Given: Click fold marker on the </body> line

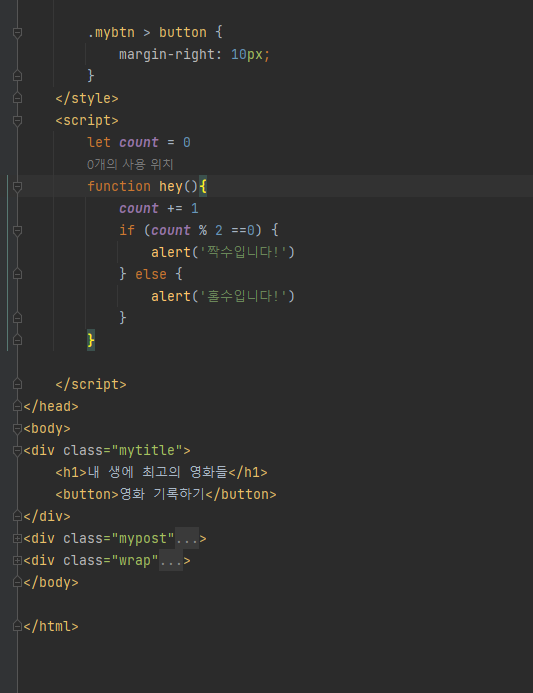Looking at the screenshot, I should [17, 583].
